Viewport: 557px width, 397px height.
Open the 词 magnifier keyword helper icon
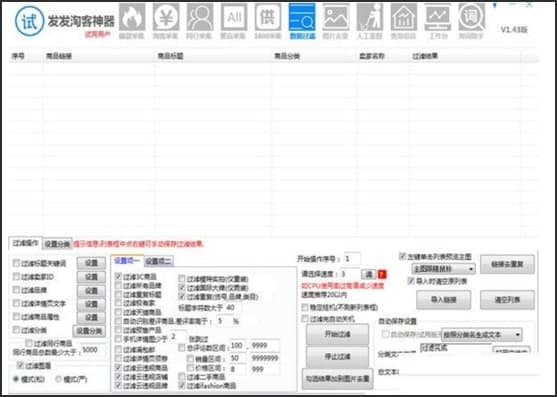(472, 21)
